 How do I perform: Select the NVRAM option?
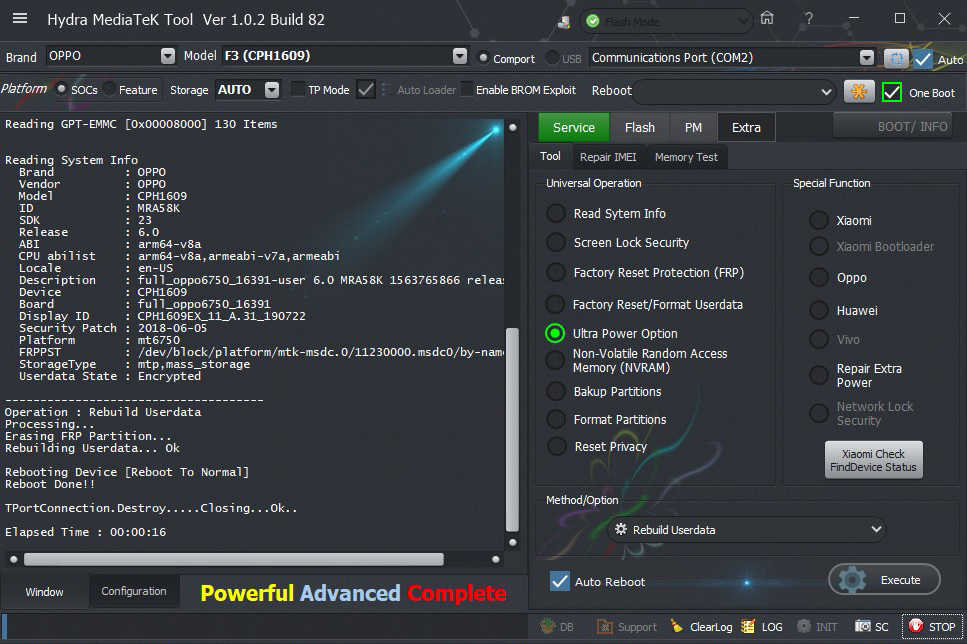(x=556, y=360)
